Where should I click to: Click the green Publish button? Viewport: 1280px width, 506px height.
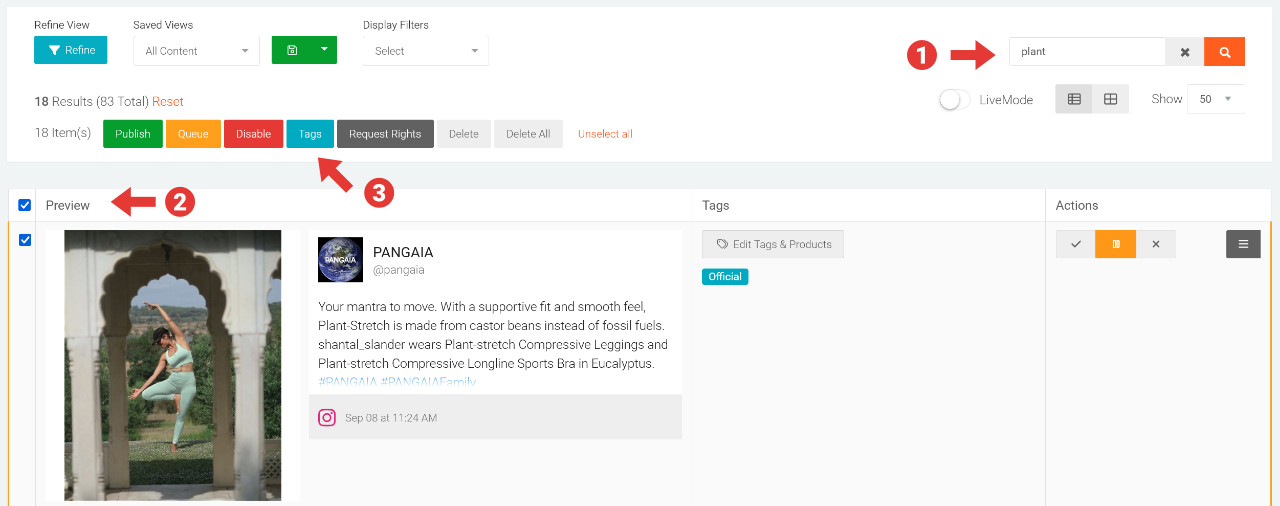tap(133, 134)
